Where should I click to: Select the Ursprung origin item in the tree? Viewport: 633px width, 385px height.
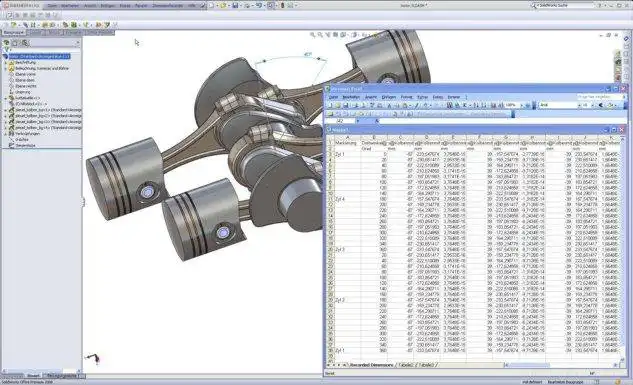[23, 92]
